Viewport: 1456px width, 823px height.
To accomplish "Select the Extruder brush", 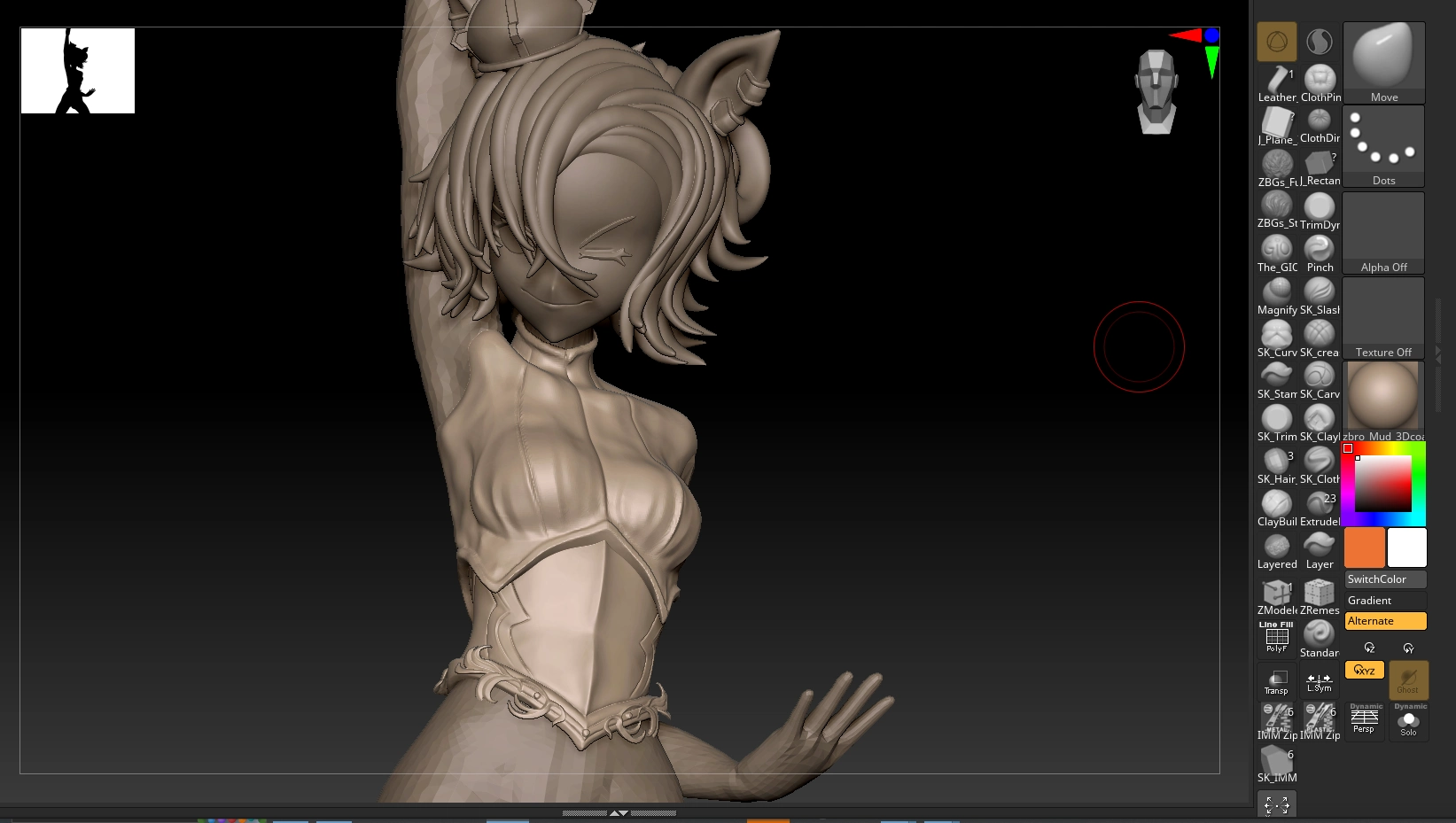I will (x=1320, y=509).
